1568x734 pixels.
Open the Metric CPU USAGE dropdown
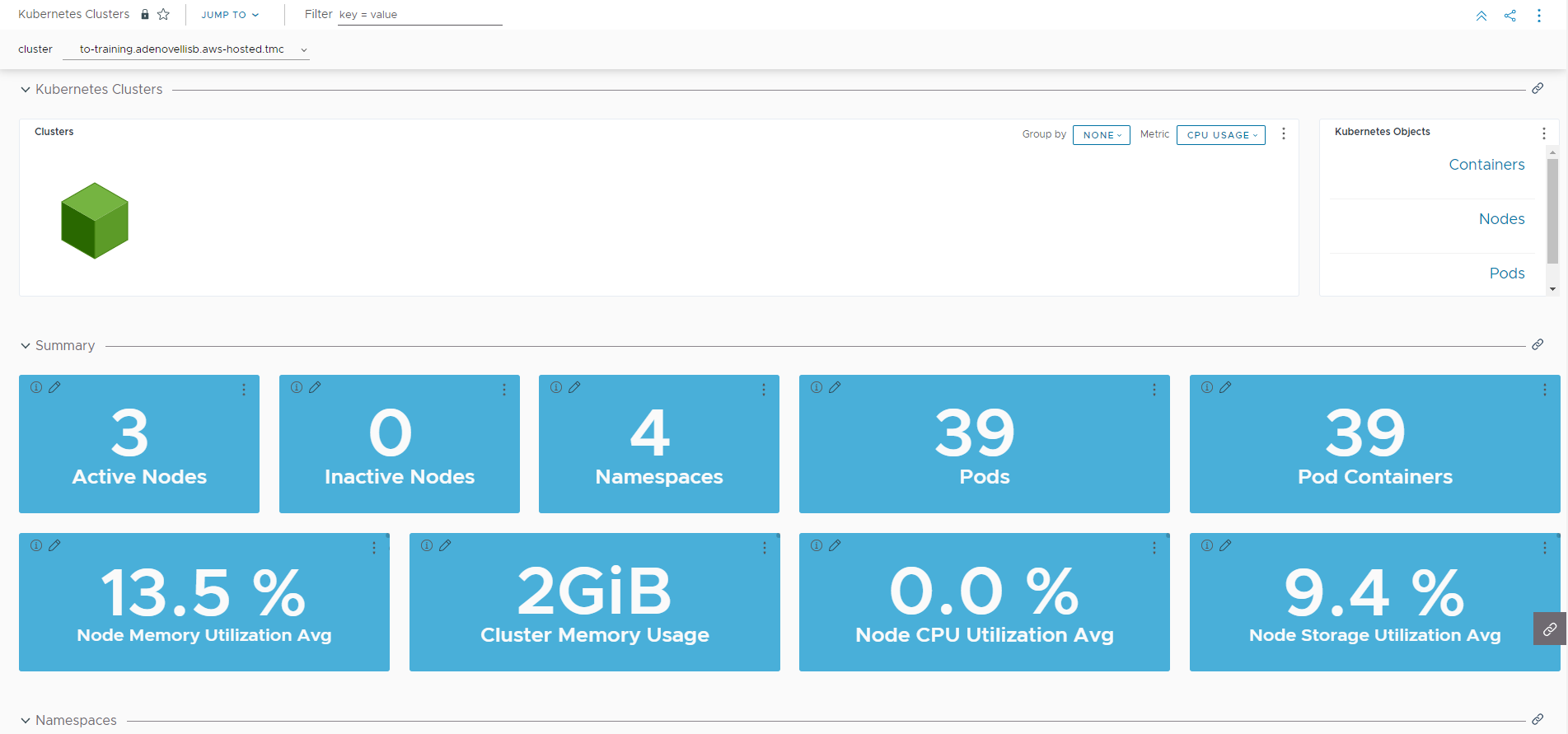point(1220,135)
